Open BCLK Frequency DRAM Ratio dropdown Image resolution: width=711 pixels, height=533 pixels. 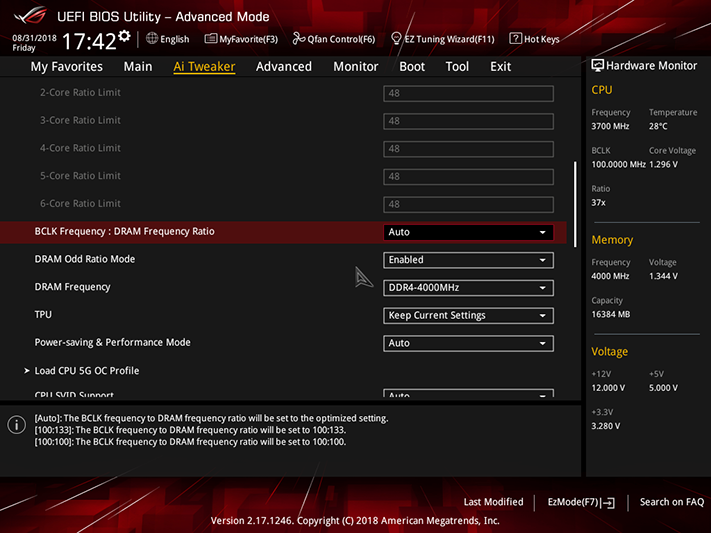(468, 232)
